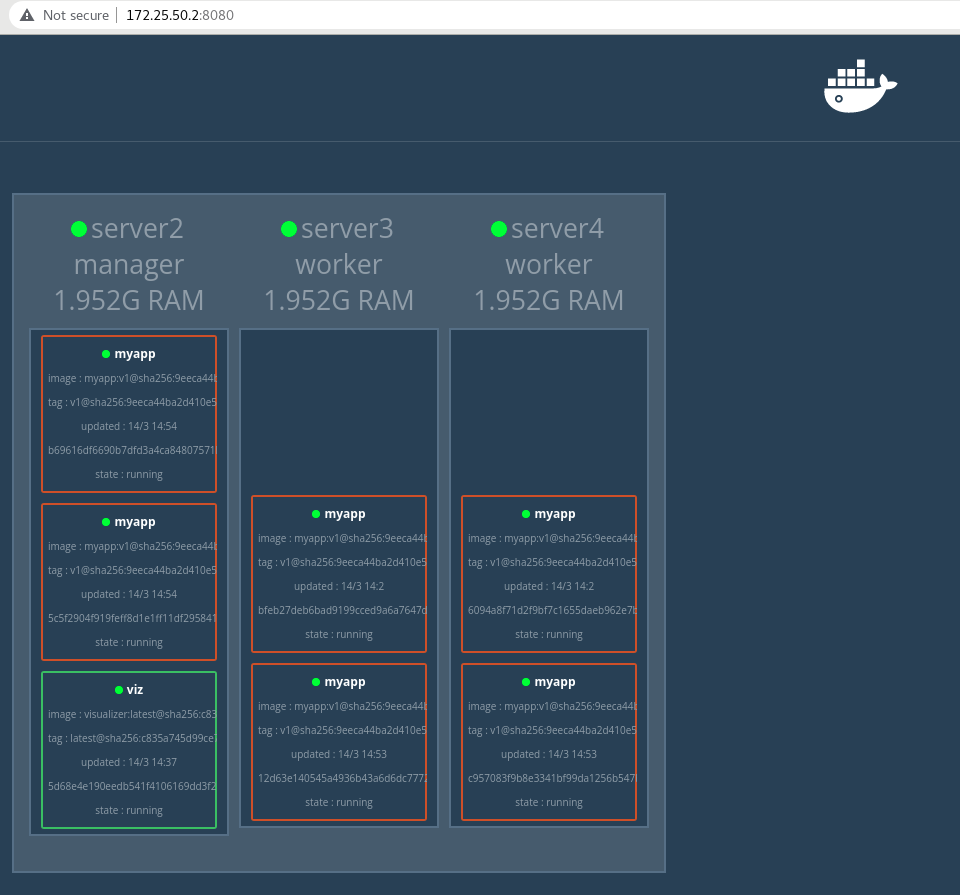The width and height of the screenshot is (960, 895).
Task: Select the server2 node name
Action: (x=137, y=228)
